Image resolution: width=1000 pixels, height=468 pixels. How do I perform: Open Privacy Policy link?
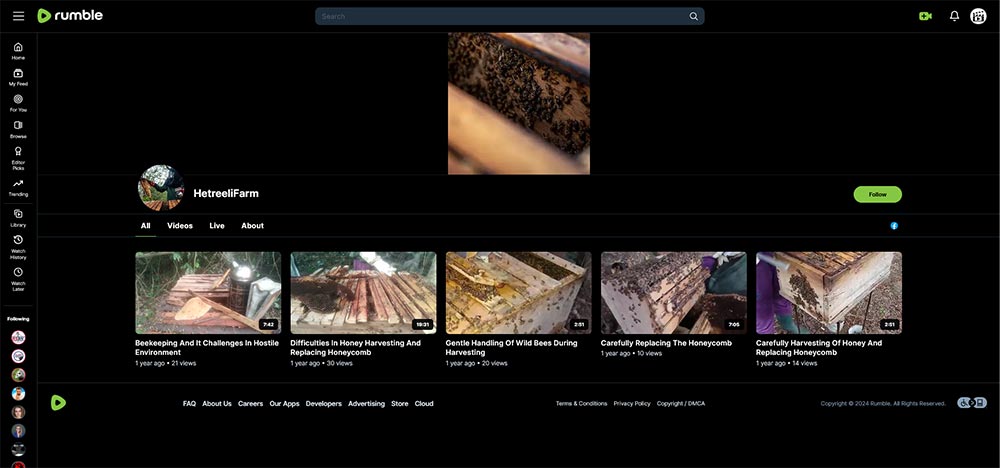click(632, 404)
